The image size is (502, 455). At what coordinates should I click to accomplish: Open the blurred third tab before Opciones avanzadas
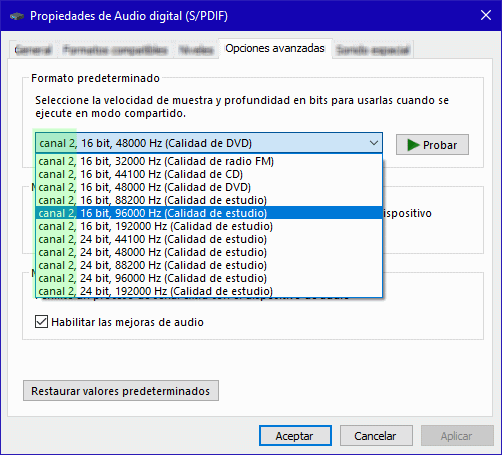pos(196,50)
